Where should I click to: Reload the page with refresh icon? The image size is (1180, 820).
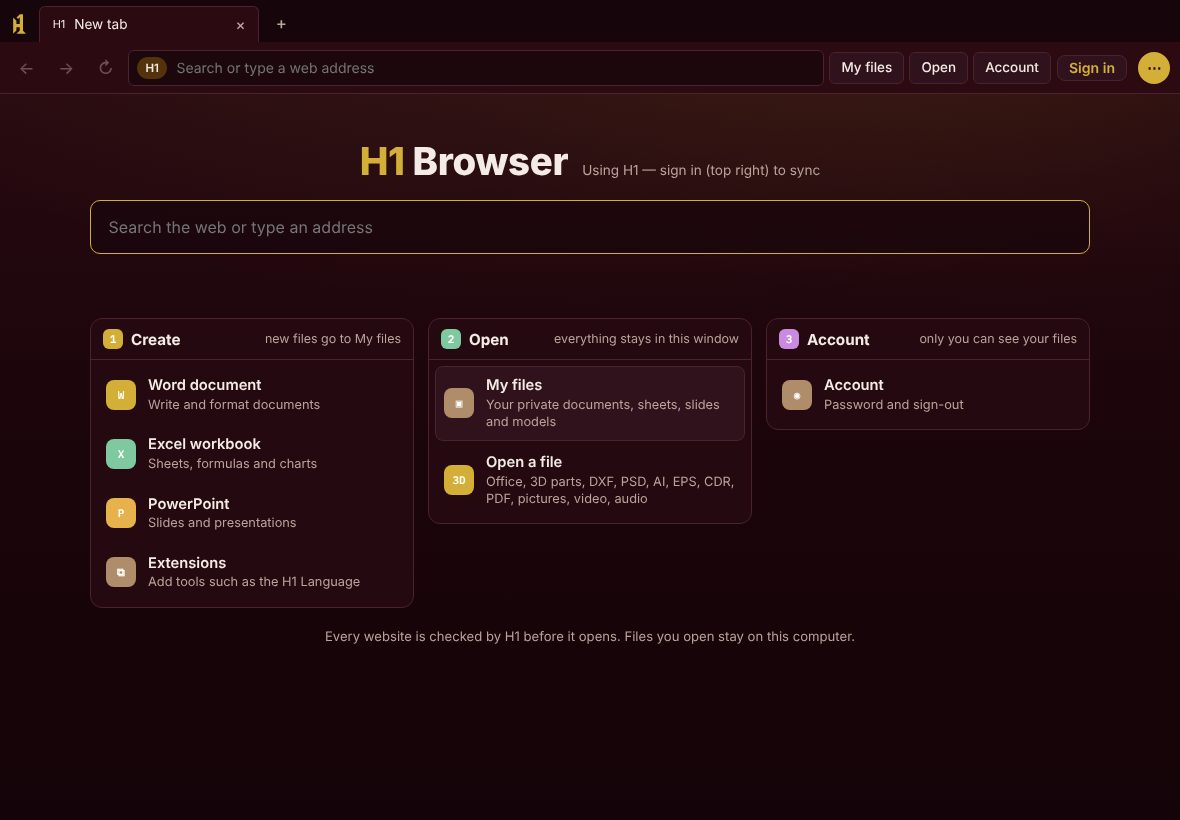click(x=105, y=68)
